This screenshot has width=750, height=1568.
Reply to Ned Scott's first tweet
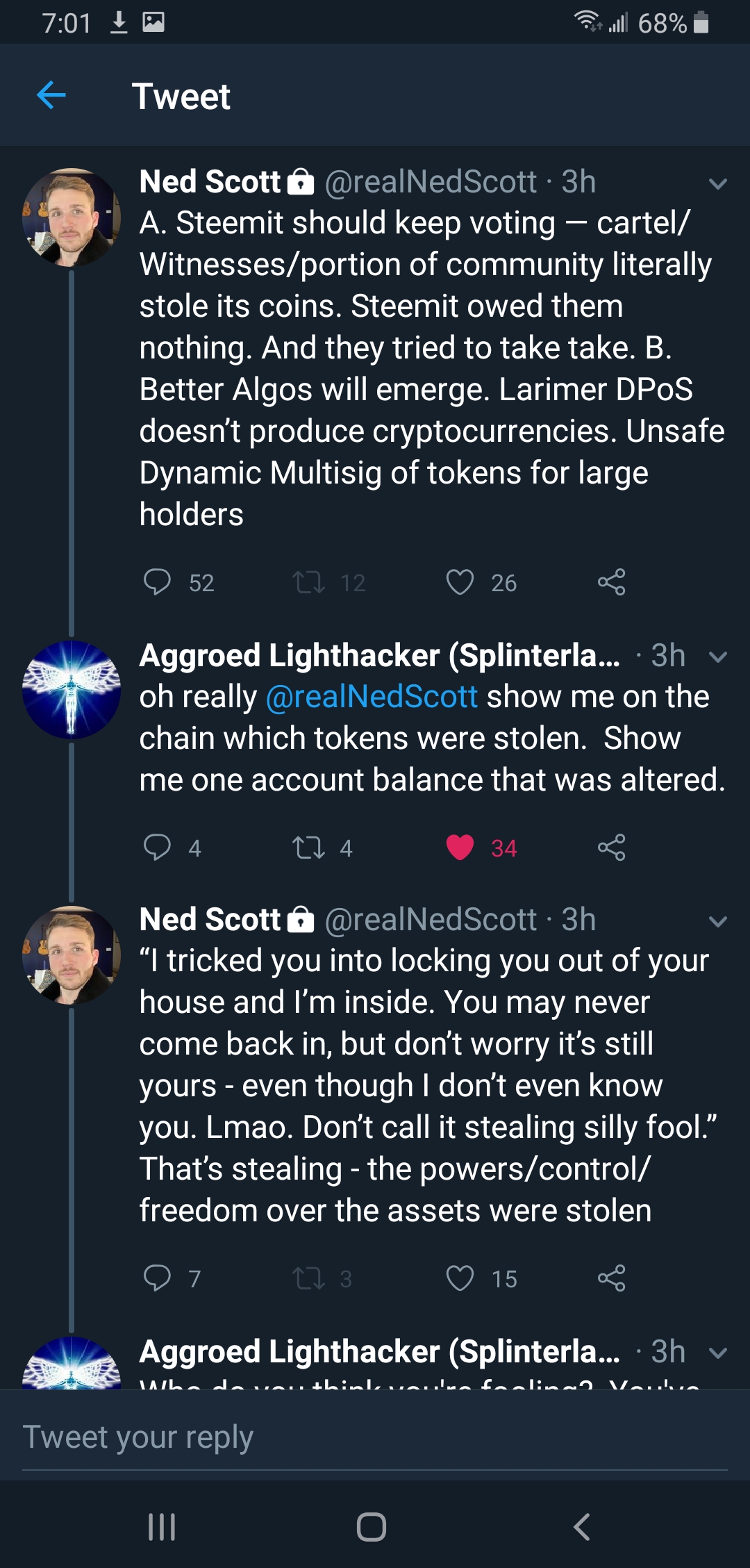pyautogui.click(x=157, y=582)
